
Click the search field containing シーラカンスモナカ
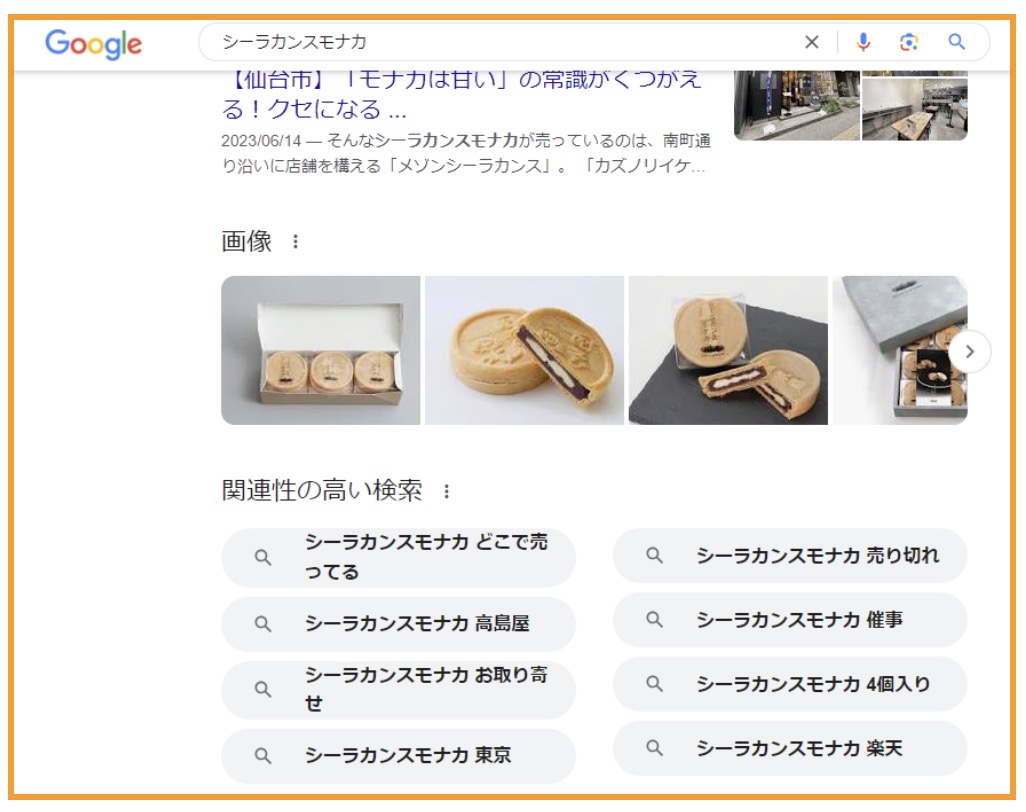tap(497, 43)
